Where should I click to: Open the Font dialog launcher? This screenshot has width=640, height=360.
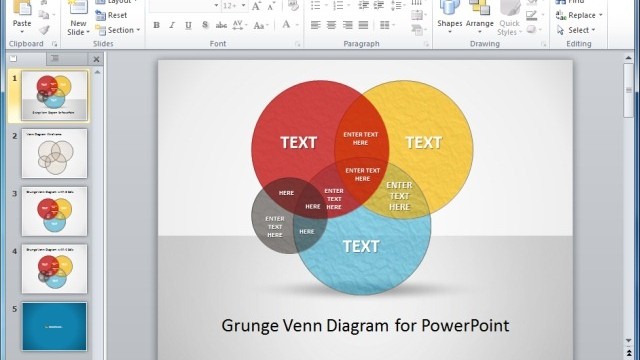pos(298,44)
